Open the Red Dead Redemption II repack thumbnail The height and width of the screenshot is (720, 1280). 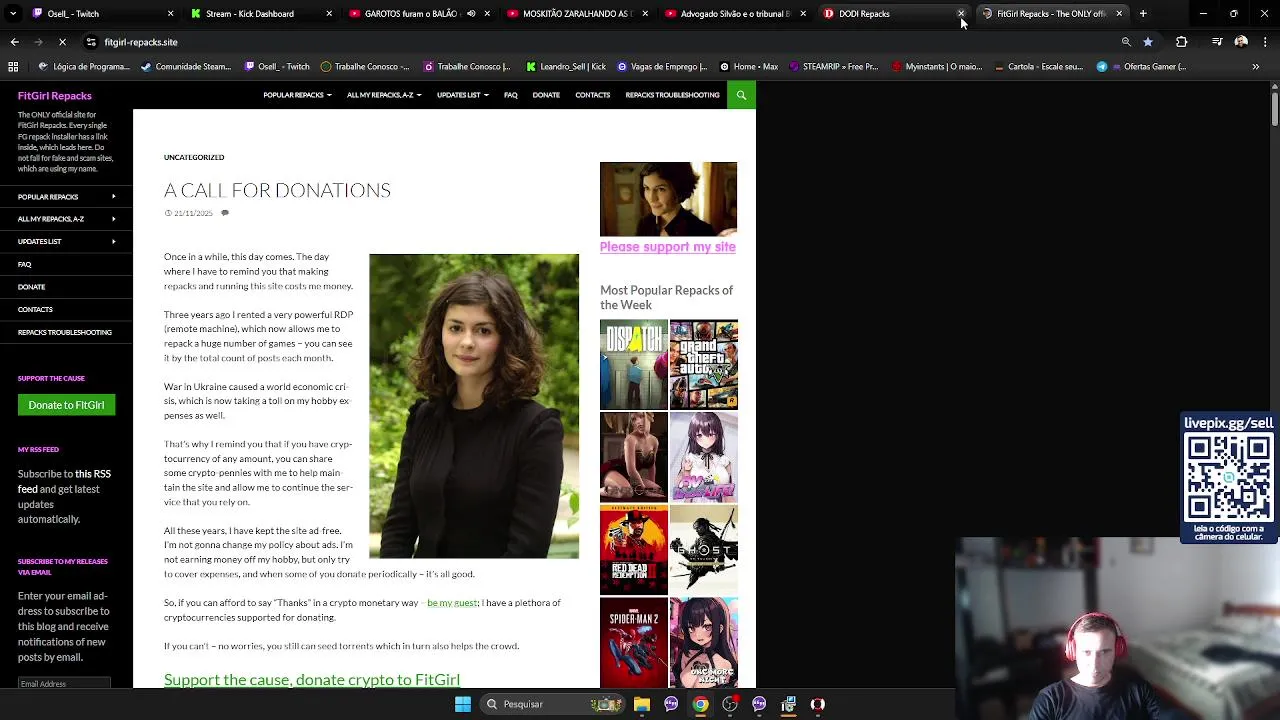coord(633,550)
